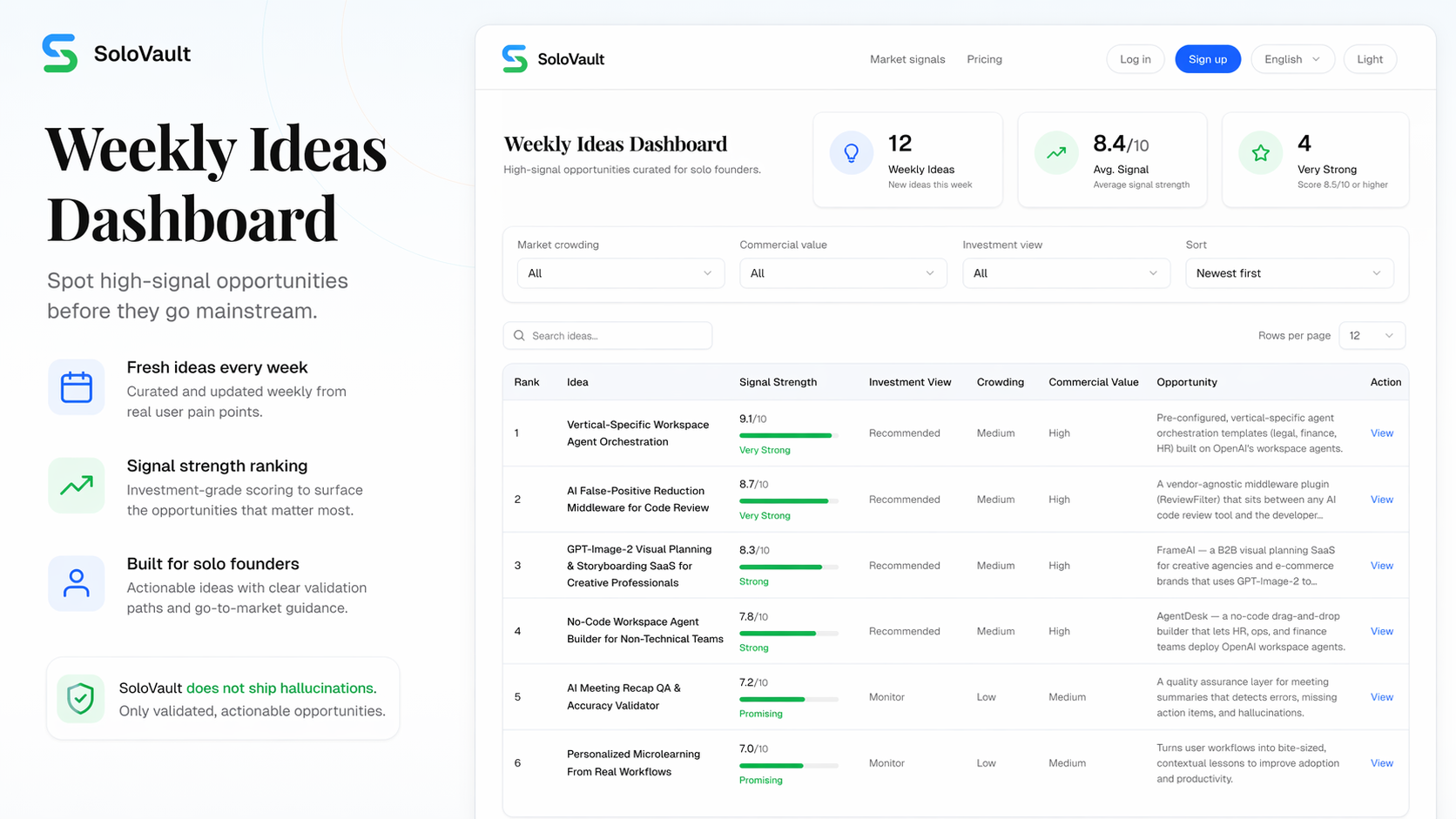This screenshot has width=1456, height=819.
Task: Click the 8.7/10 signal strength bar
Action: 788,501
